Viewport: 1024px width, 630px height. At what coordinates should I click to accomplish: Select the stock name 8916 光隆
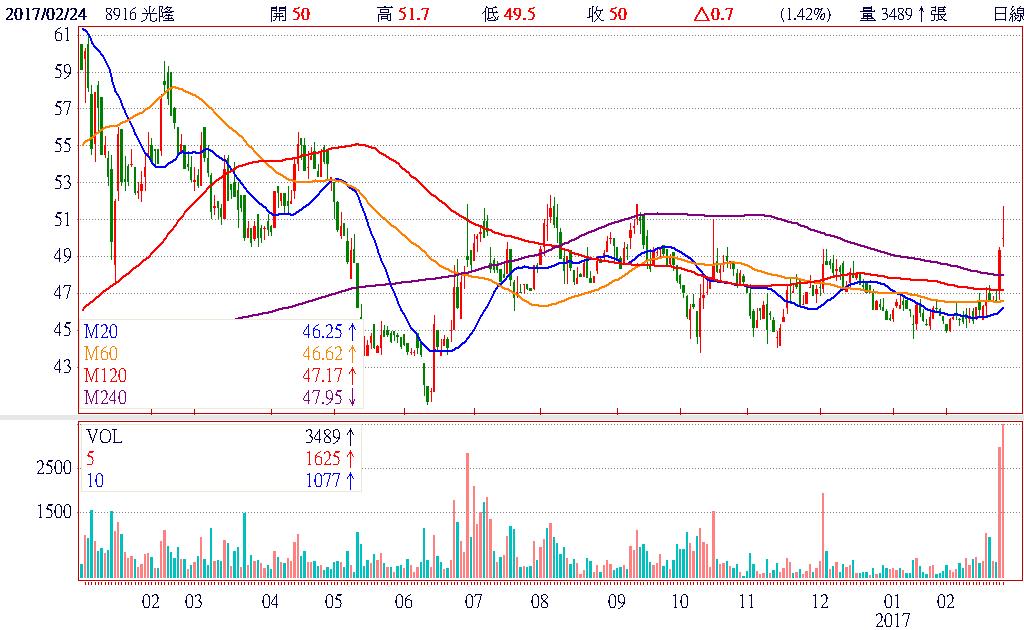tap(140, 14)
